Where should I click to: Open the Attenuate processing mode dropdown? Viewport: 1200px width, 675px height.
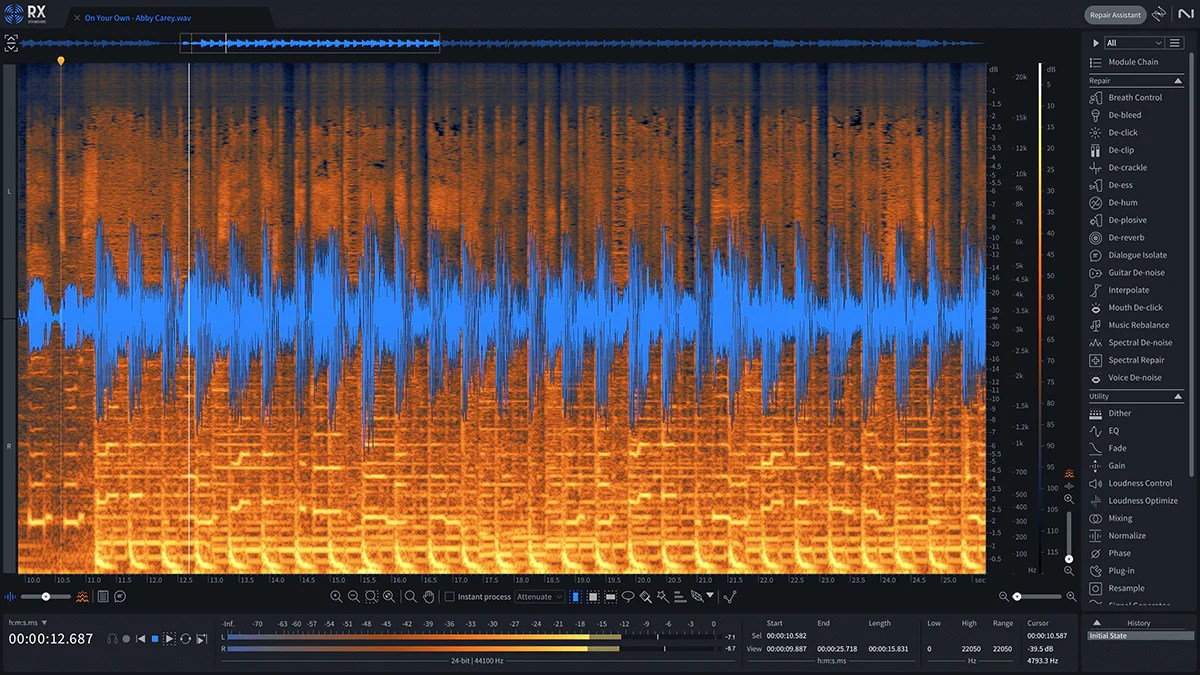click(539, 595)
